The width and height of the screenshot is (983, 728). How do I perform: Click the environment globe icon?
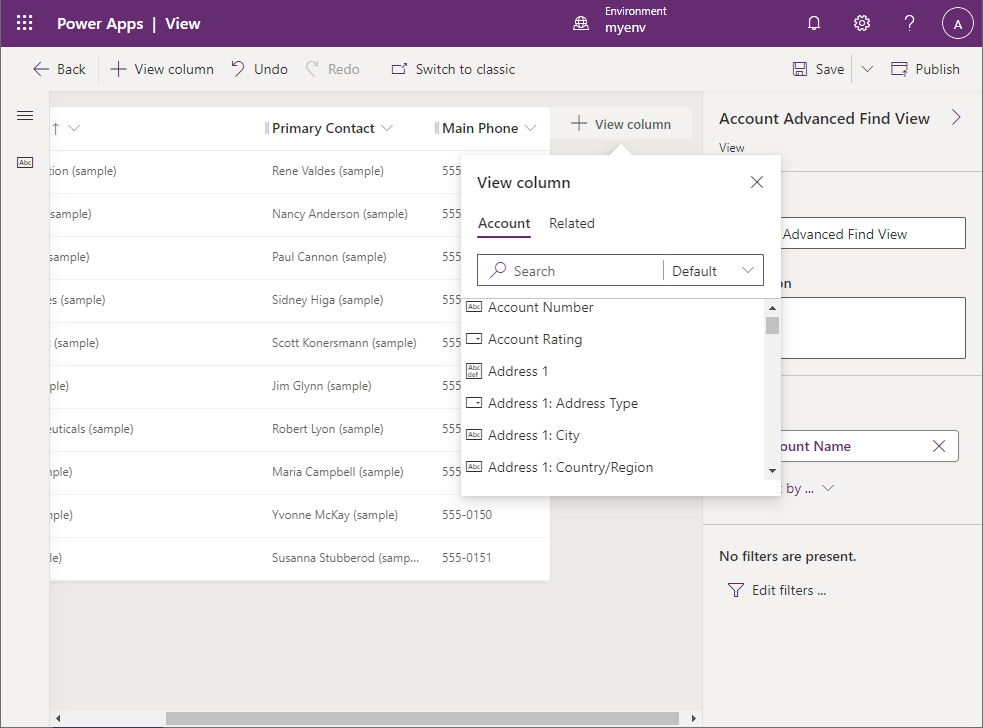pos(581,24)
